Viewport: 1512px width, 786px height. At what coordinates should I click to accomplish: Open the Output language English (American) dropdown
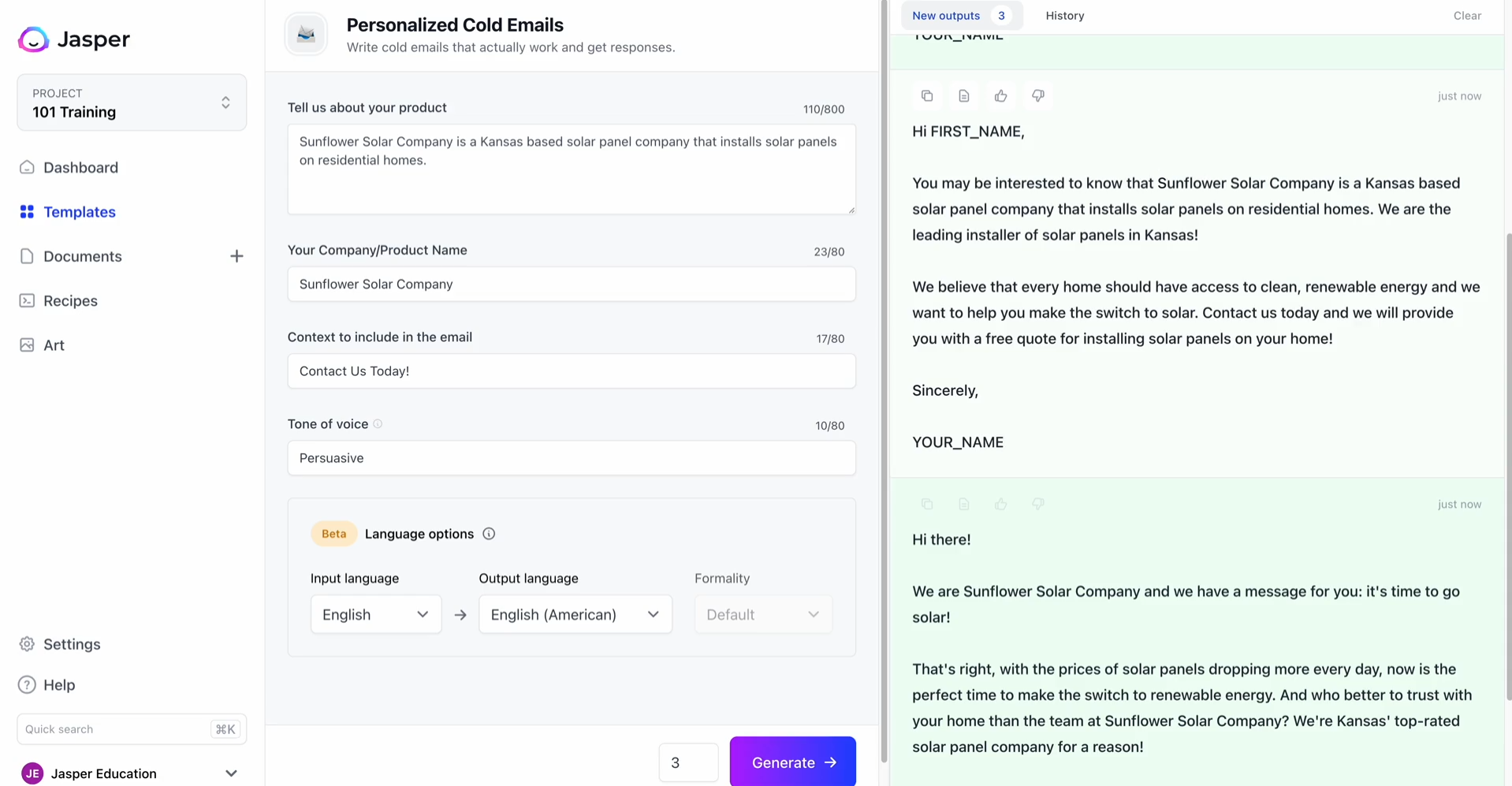tap(575, 614)
